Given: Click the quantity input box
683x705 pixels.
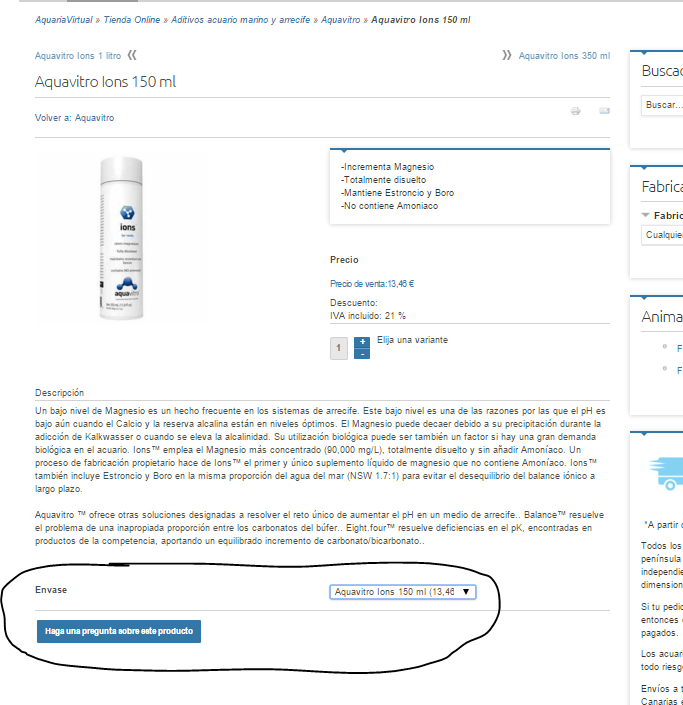Looking at the screenshot, I should (x=339, y=348).
